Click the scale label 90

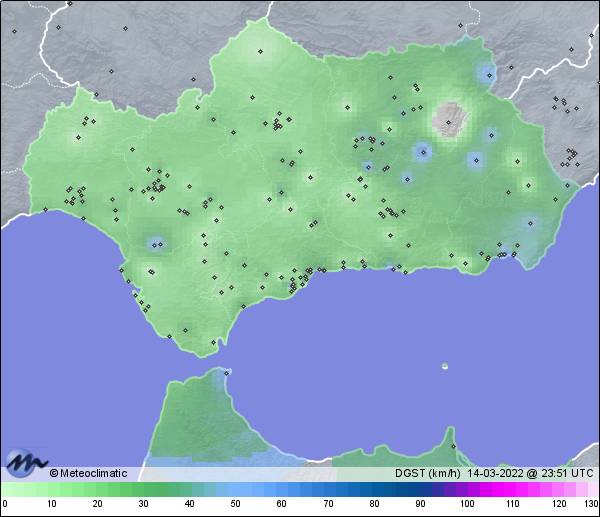(421, 504)
